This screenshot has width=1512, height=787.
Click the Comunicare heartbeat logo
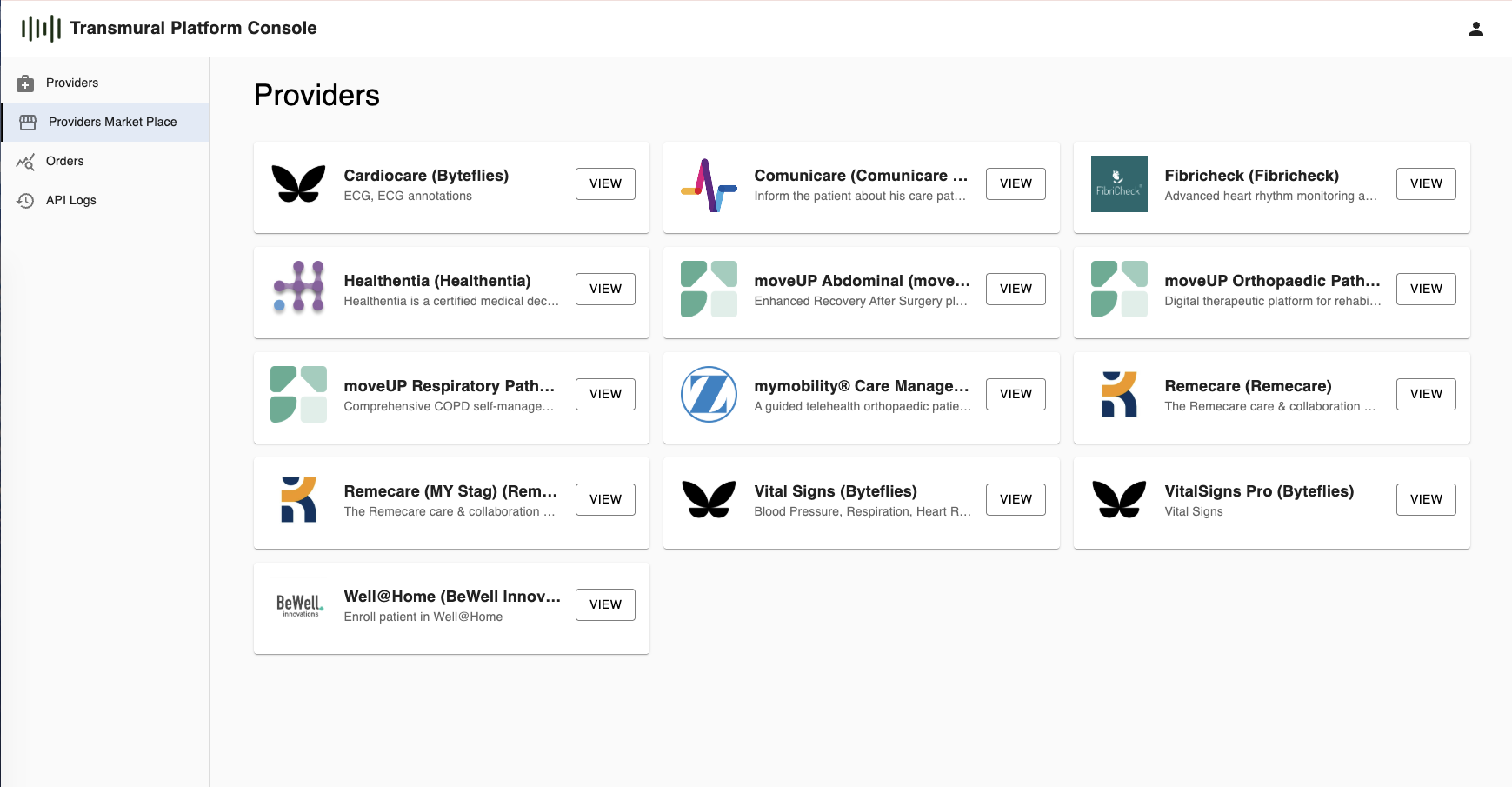[709, 183]
